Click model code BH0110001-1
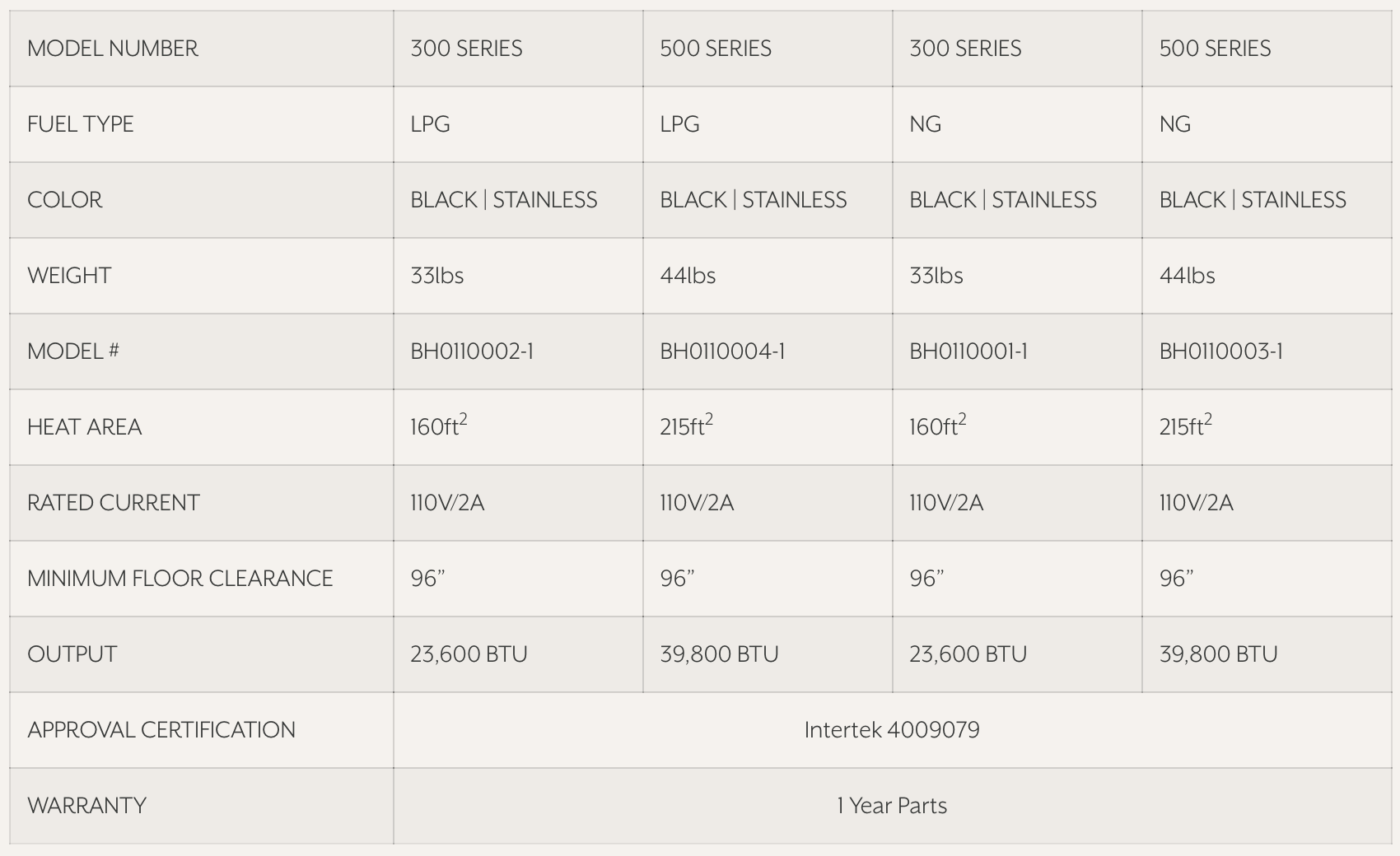Viewport: 1400px width, 856px height. pos(968,351)
